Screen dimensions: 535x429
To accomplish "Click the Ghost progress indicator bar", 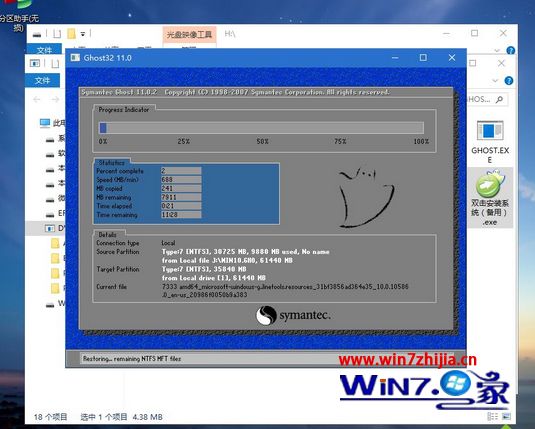I will coord(261,128).
